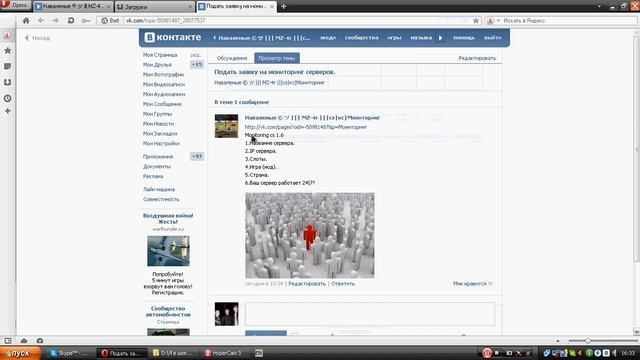
Task: Click Ответить under the post
Action: (x=343, y=283)
